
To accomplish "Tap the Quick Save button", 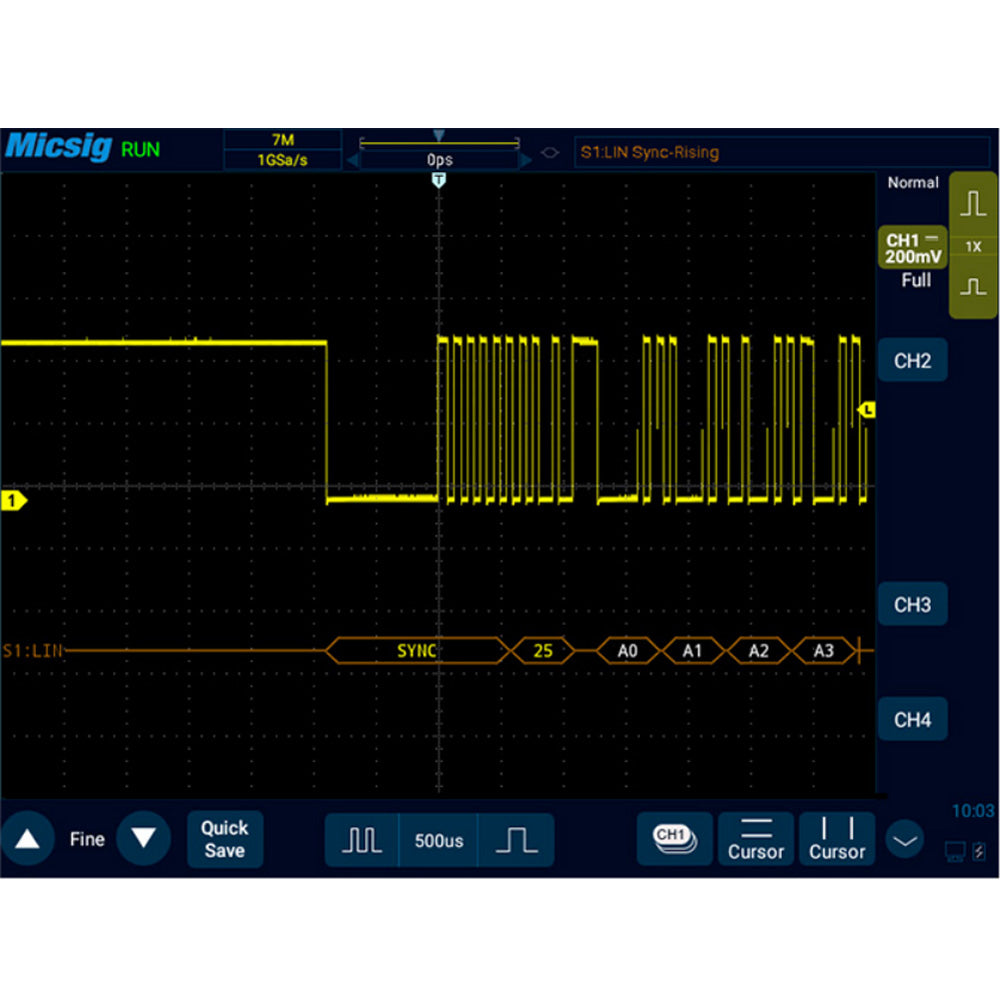I will tap(225, 839).
